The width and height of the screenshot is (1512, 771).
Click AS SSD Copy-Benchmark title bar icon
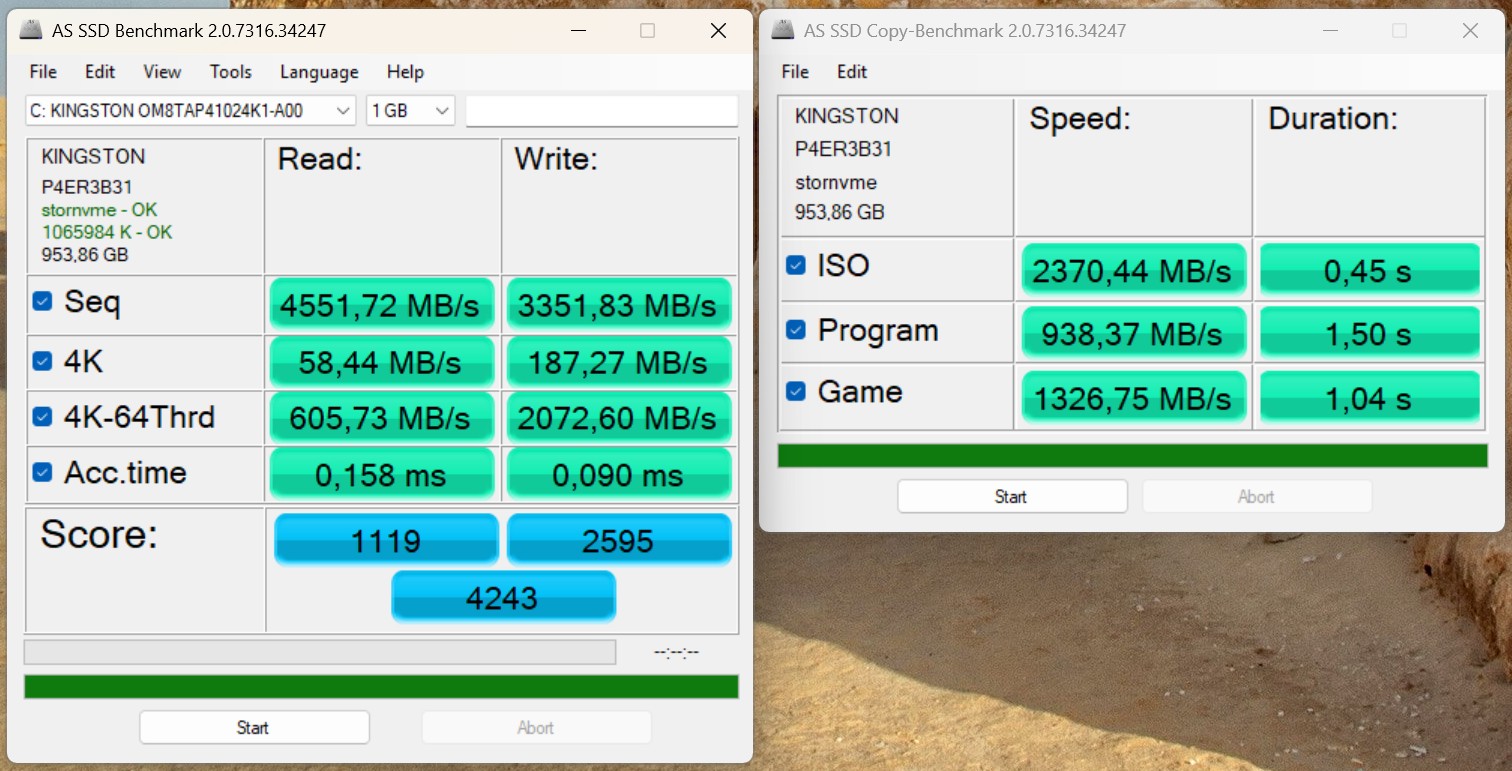(x=783, y=30)
